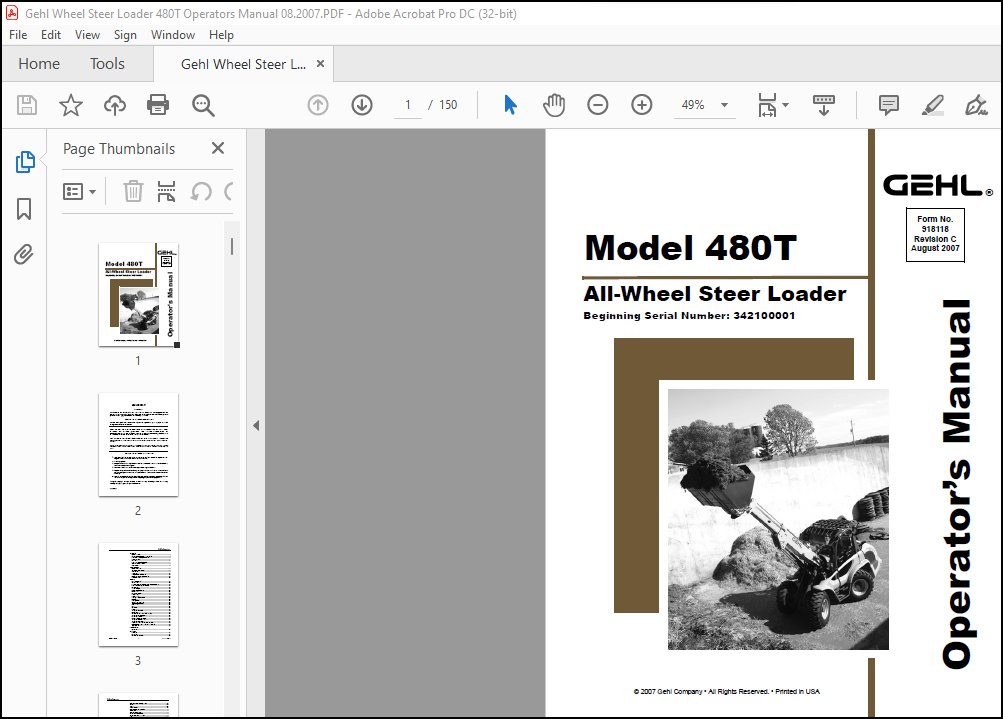This screenshot has height=719, width=1003.
Task: Click the vertical 'Operator's Manual' text
Action: point(957,484)
